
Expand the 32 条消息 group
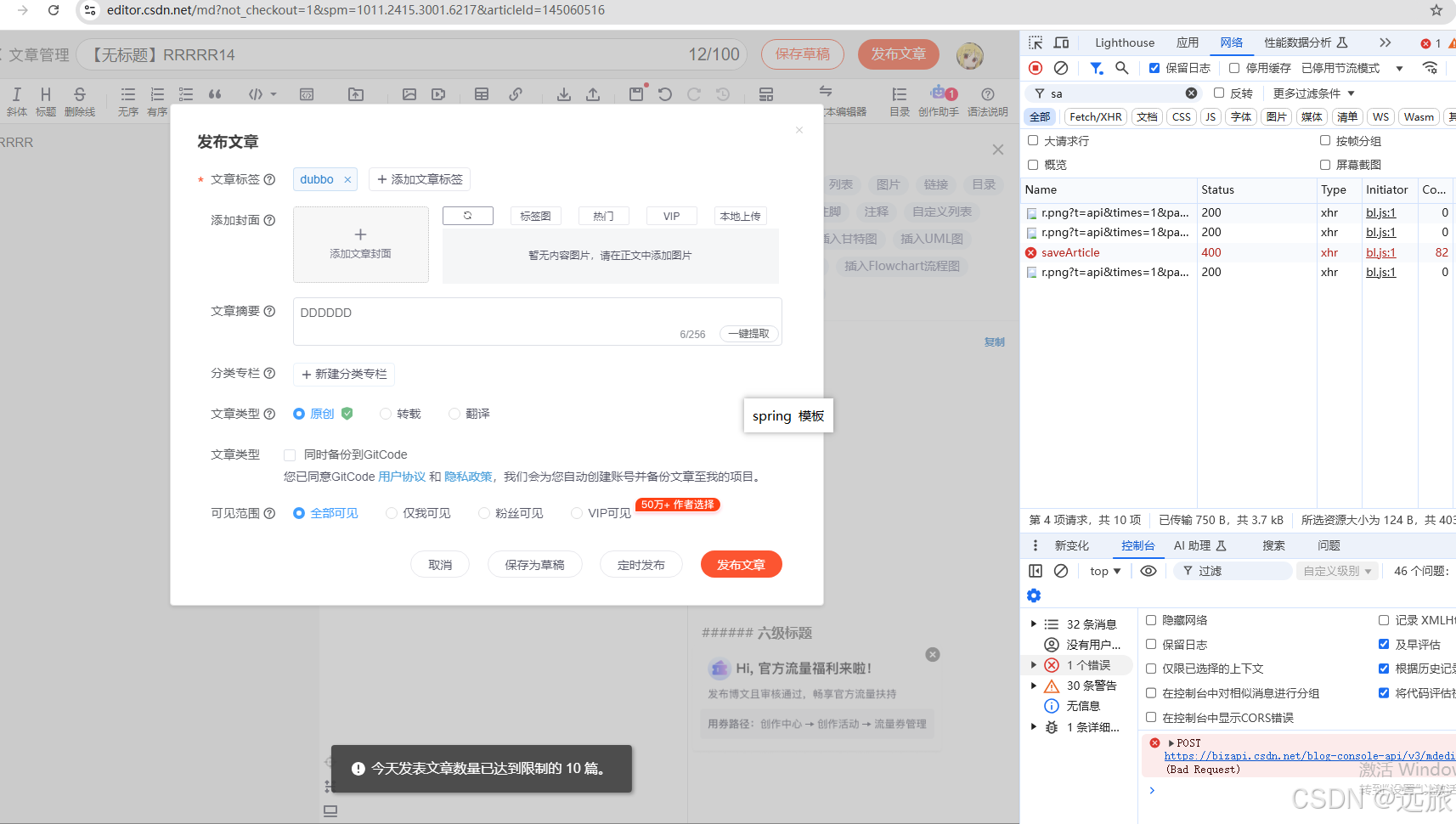click(x=1034, y=624)
